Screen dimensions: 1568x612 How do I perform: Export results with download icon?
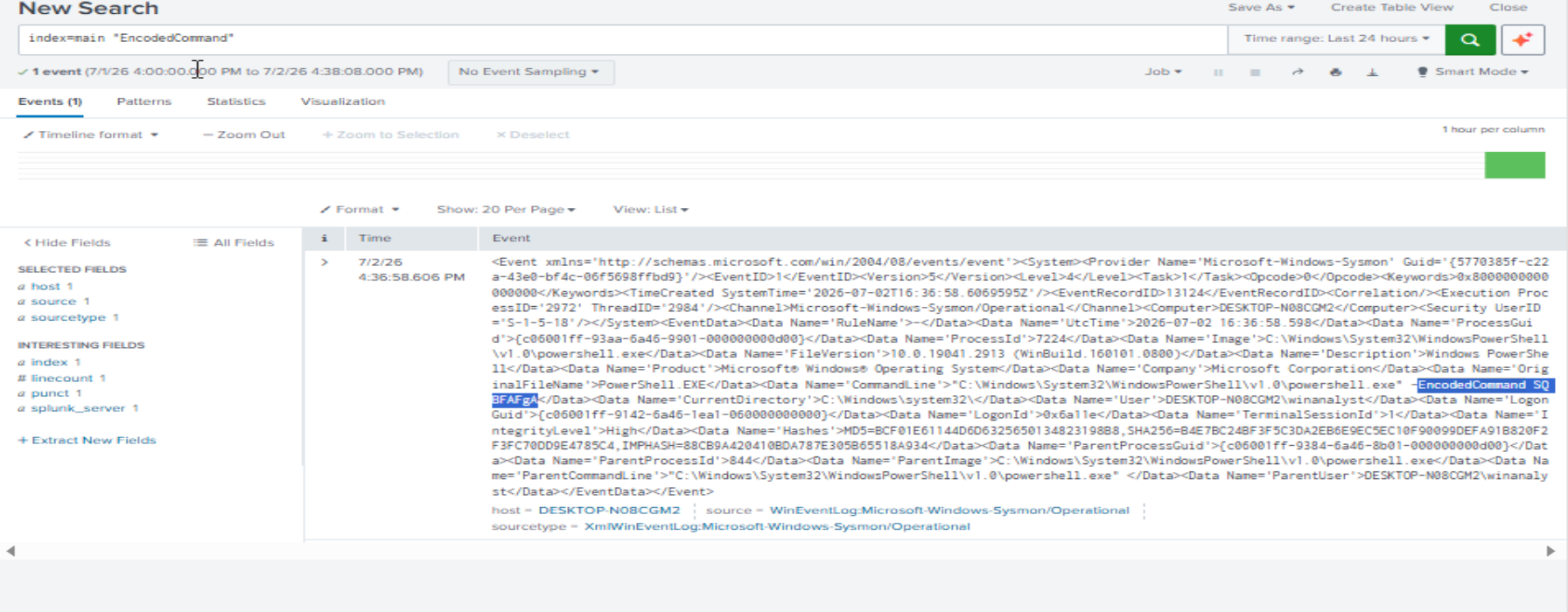(1372, 72)
